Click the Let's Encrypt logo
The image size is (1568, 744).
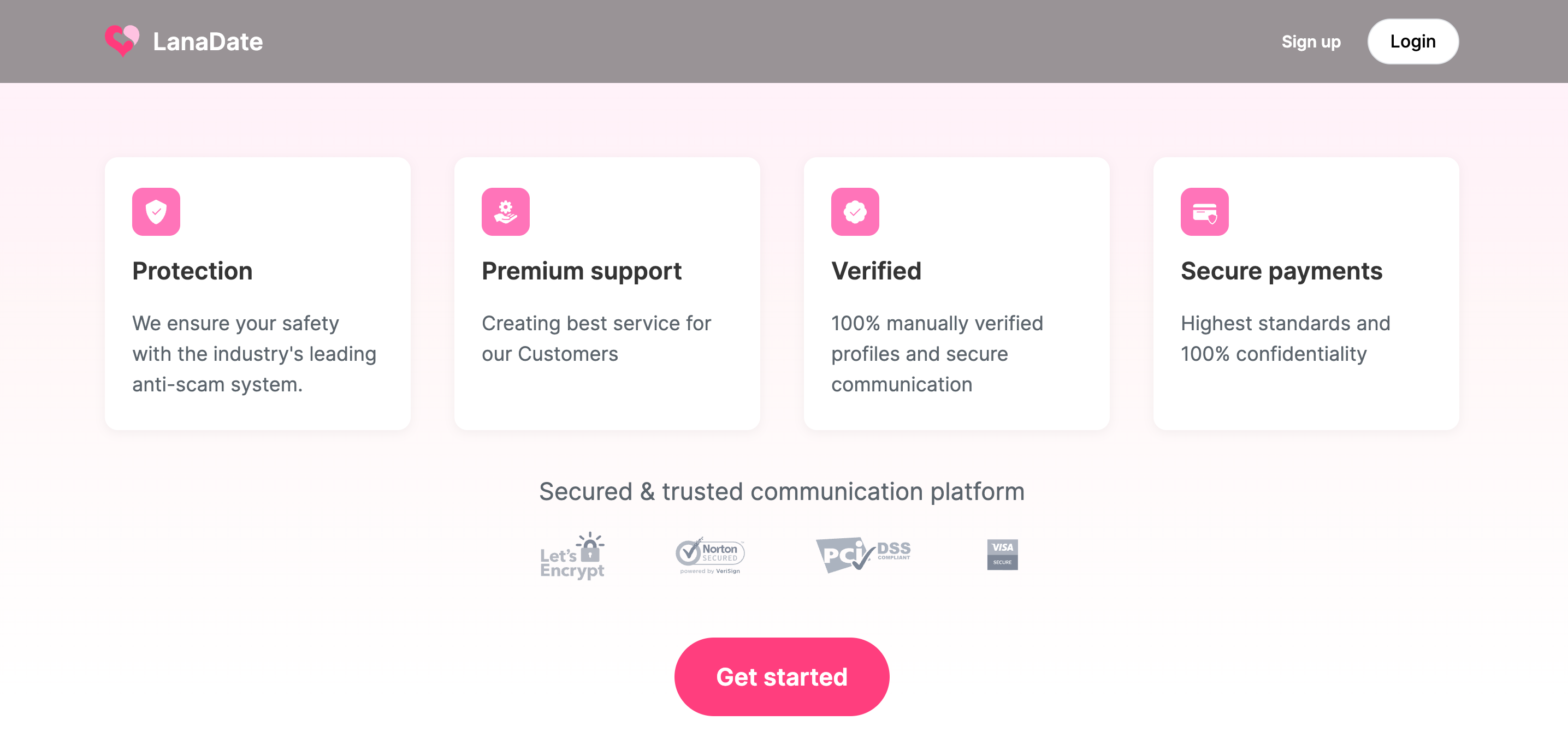[572, 556]
